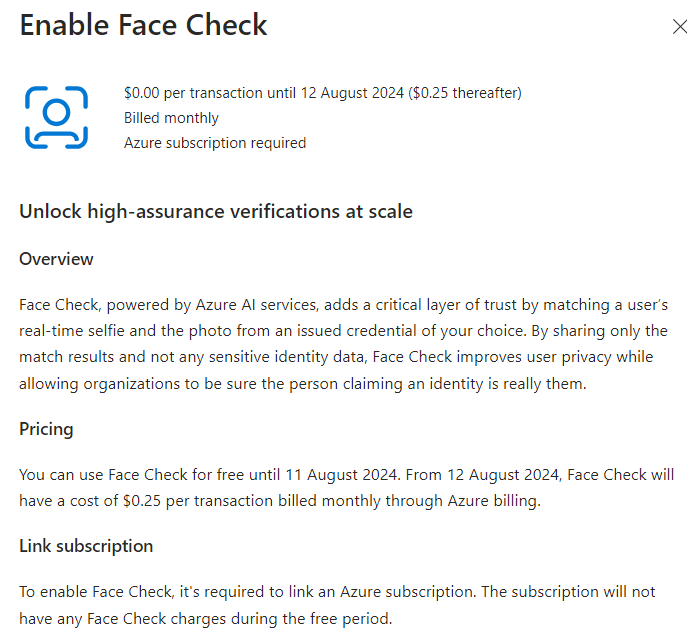The image size is (687, 637).
Task: Click the Pricing heading
Action: (46, 429)
